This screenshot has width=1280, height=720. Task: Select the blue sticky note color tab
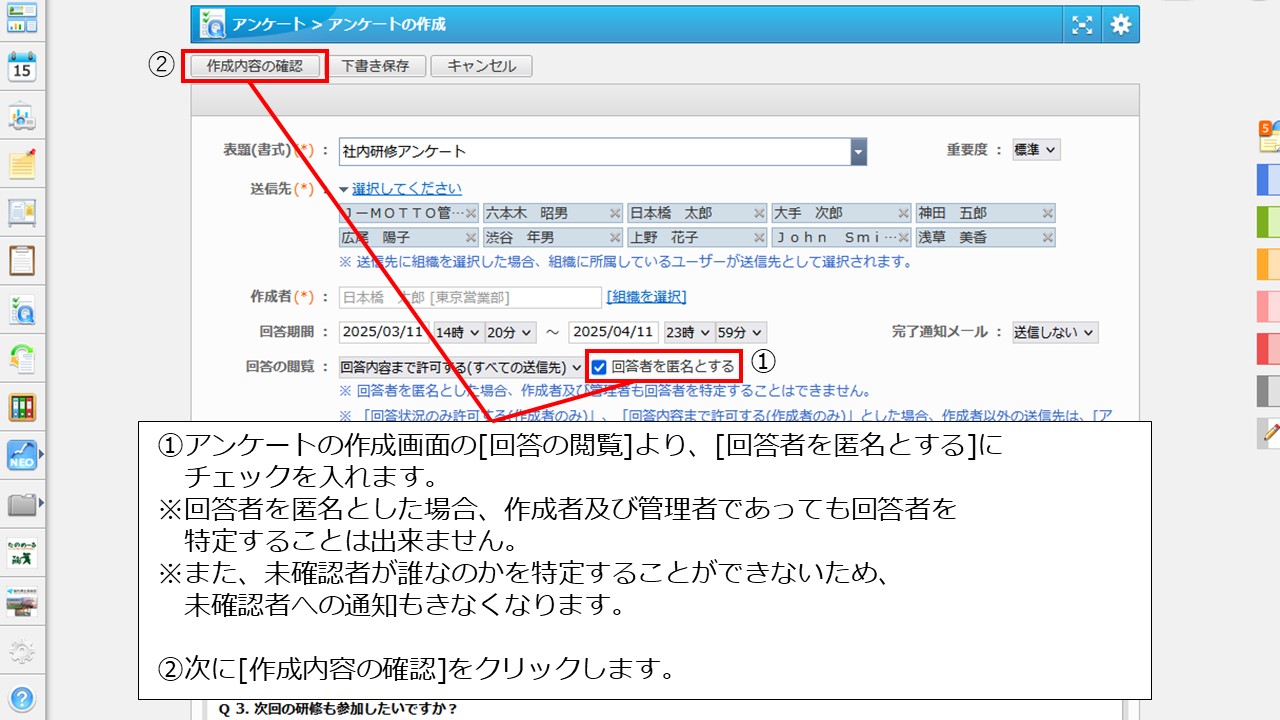(1268, 180)
